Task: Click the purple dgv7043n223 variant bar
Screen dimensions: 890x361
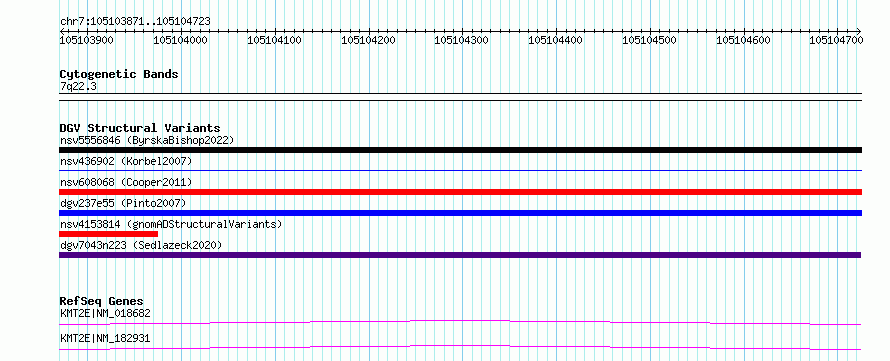Action: point(460,255)
